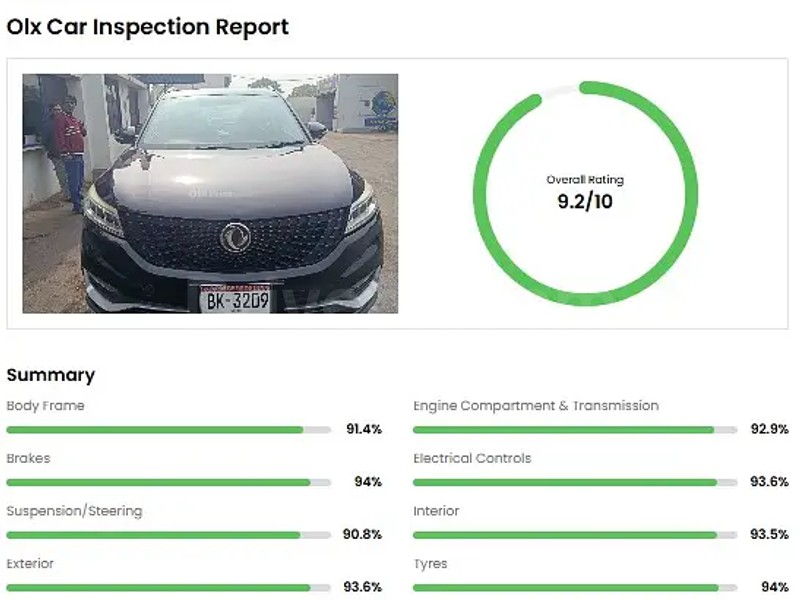This screenshot has width=800, height=600.
Task: Click the Body Frame progress bar
Action: tap(168, 430)
